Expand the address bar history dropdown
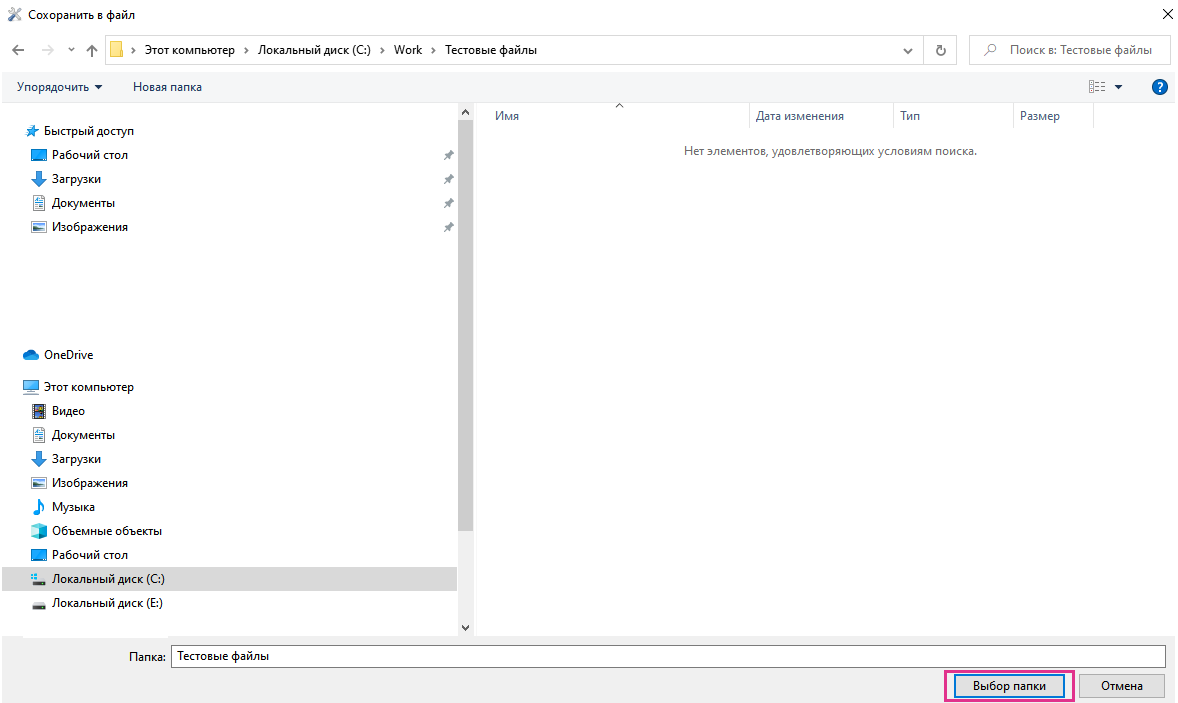 (908, 50)
